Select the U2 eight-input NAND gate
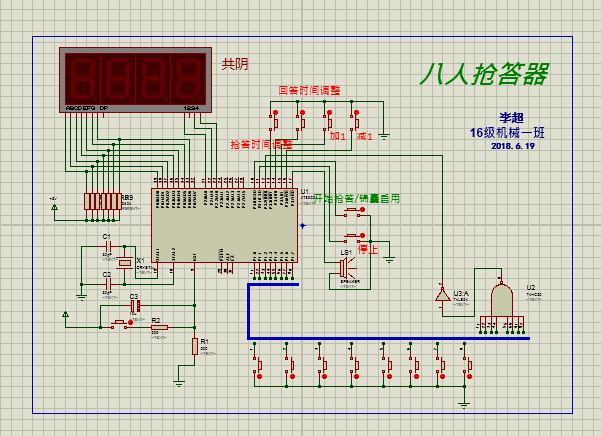 pos(501,300)
